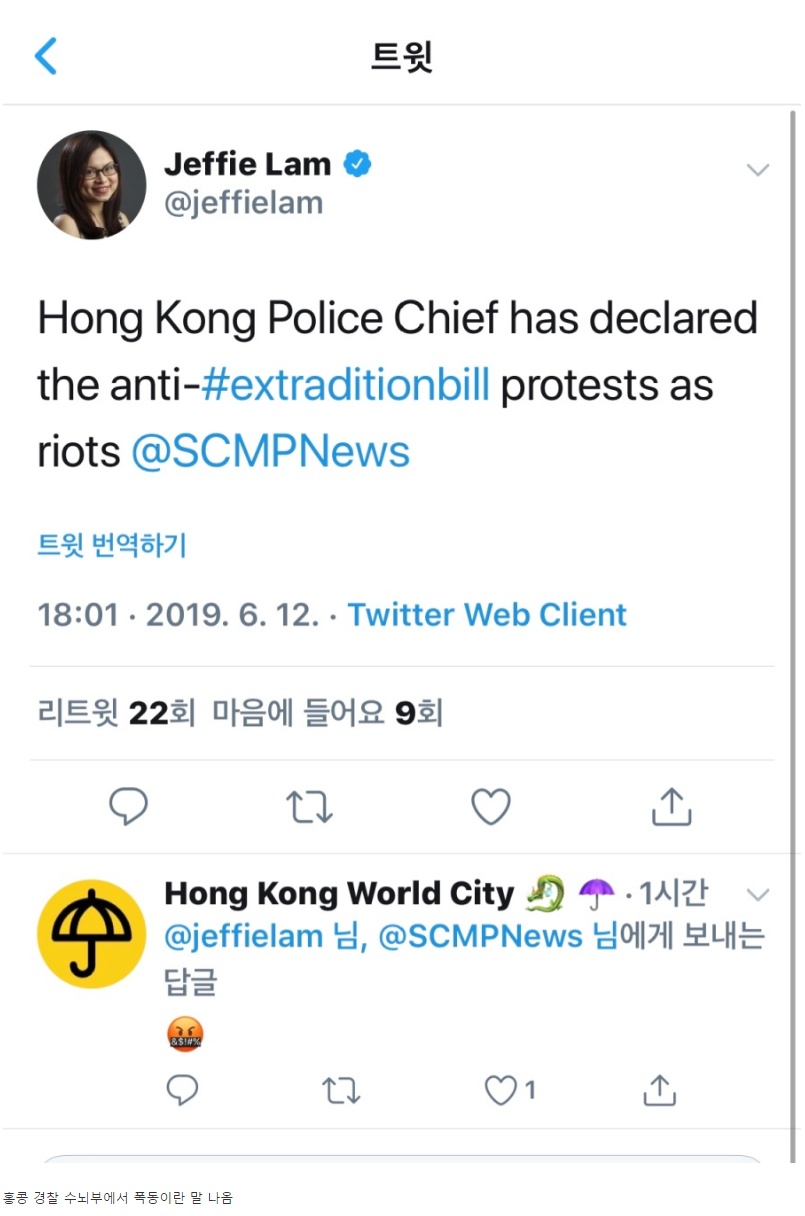View the Twitter Web Client source link
This screenshot has height=1216, width=805.
click(487, 614)
